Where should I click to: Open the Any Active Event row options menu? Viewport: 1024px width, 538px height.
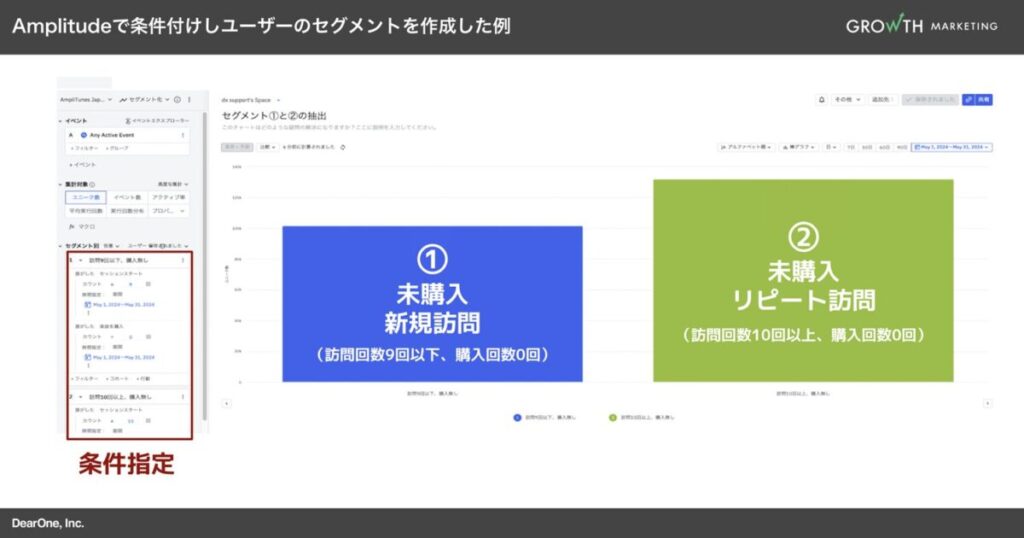click(x=183, y=134)
